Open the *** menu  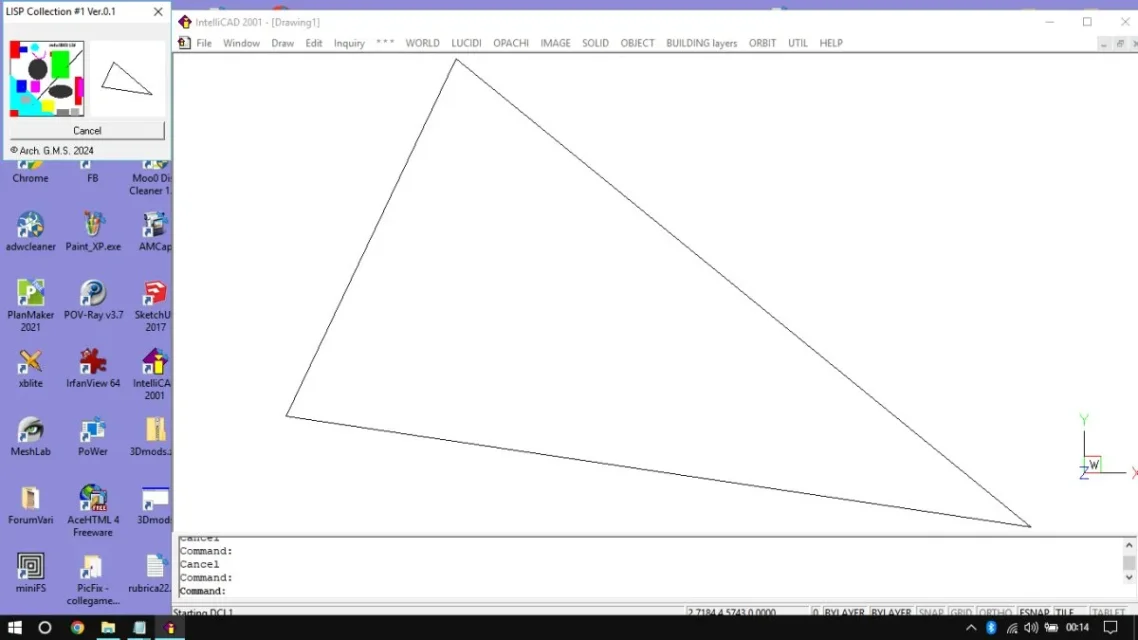[385, 43]
